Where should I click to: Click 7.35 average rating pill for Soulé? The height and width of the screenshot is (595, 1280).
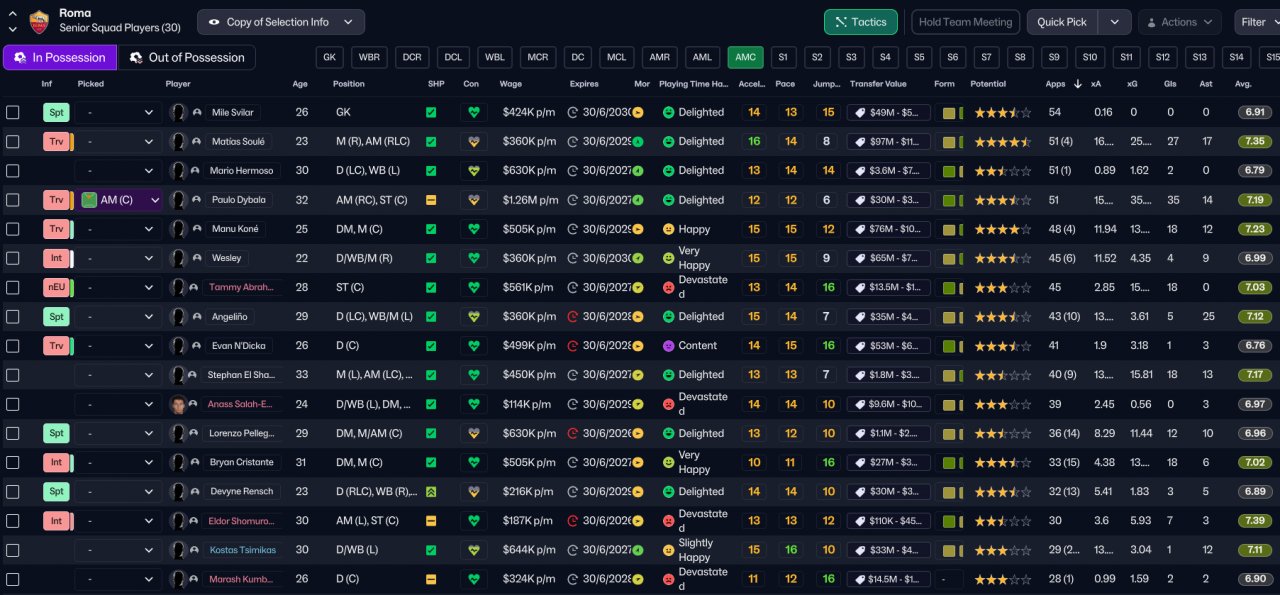(1255, 142)
